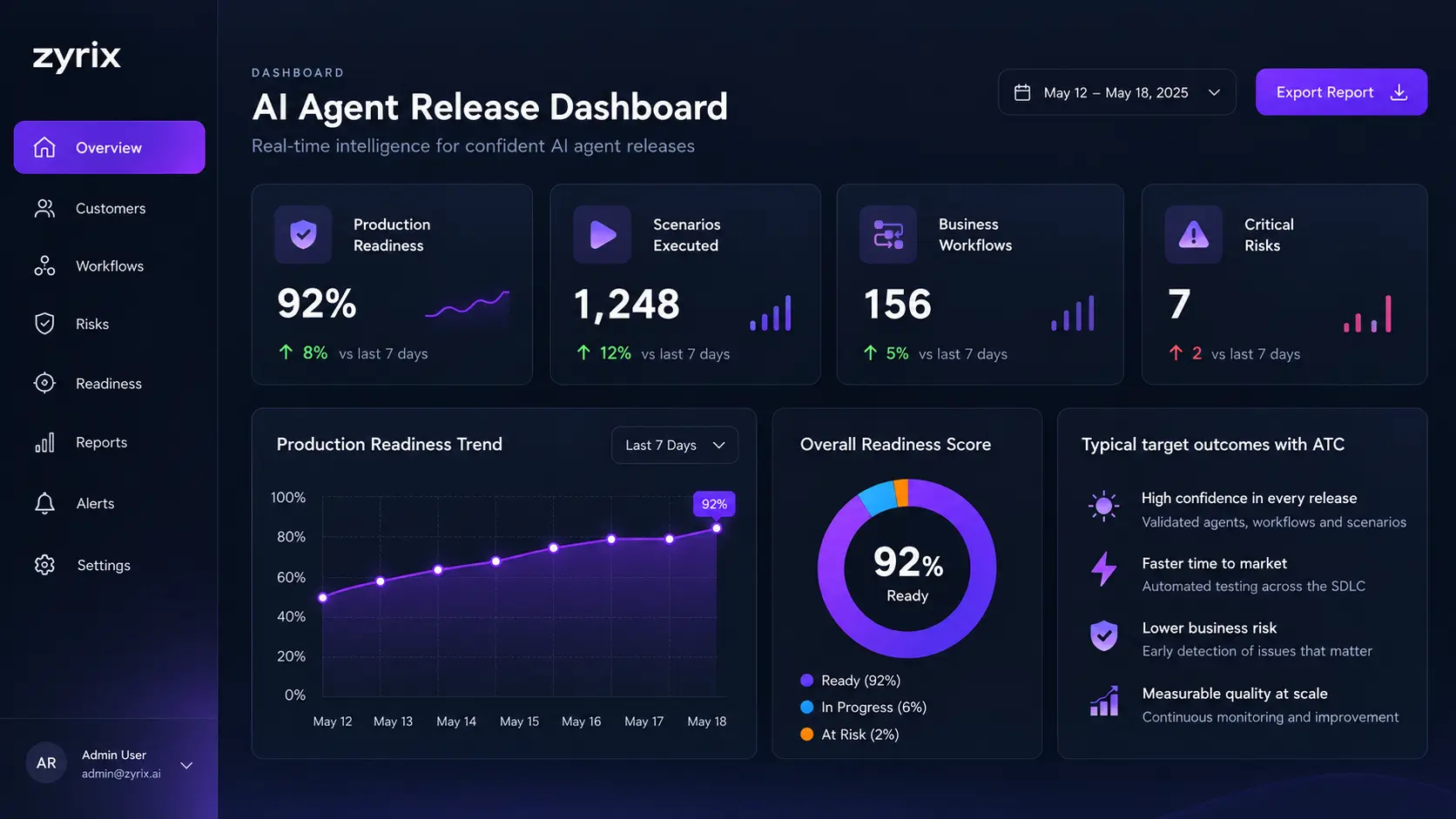
Task: Click the Scenarios Executed play icon
Action: point(603,234)
